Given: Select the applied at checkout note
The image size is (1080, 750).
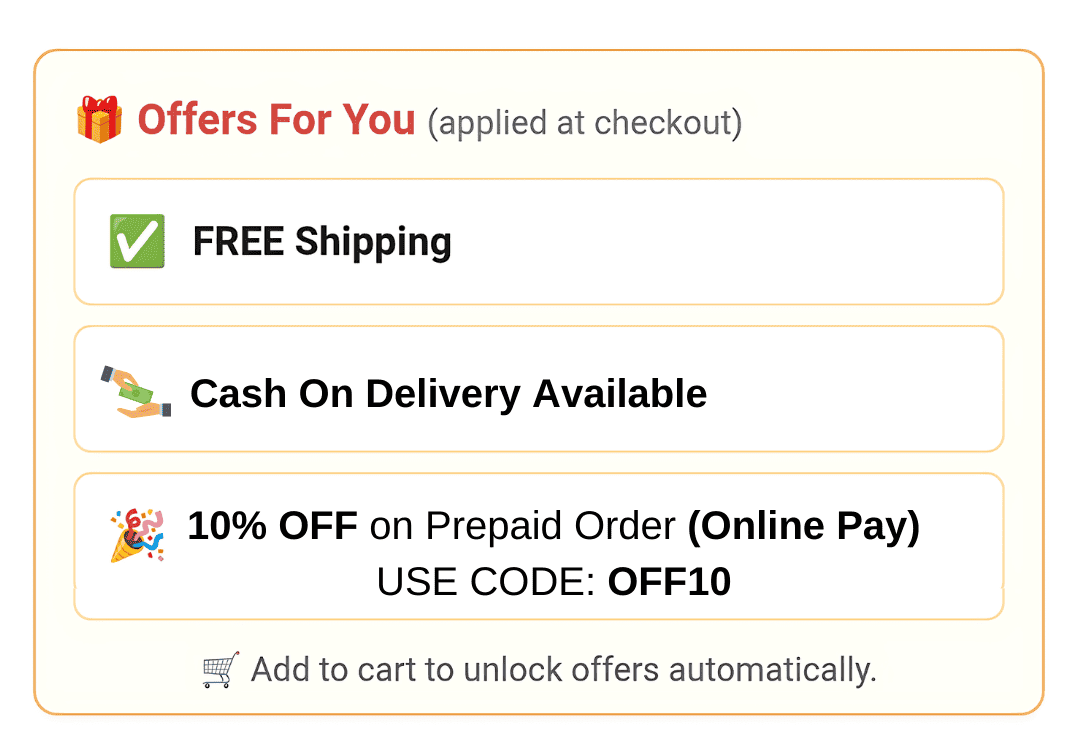Looking at the screenshot, I should pos(585,123).
